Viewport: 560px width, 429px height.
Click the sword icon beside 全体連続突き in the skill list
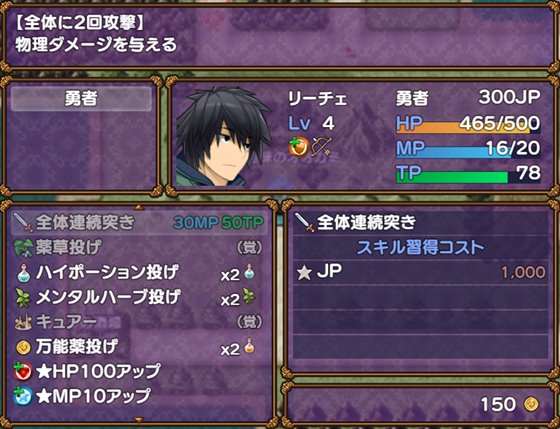point(23,223)
